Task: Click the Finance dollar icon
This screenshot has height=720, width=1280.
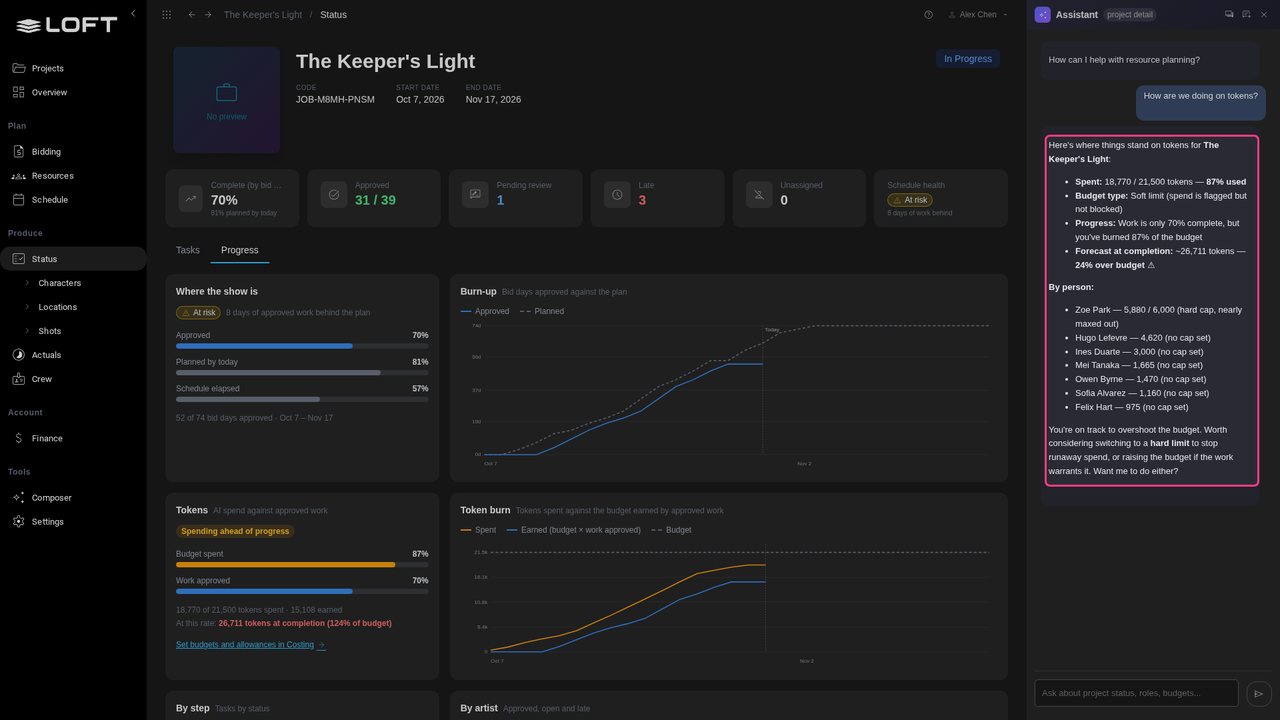Action: [x=18, y=438]
